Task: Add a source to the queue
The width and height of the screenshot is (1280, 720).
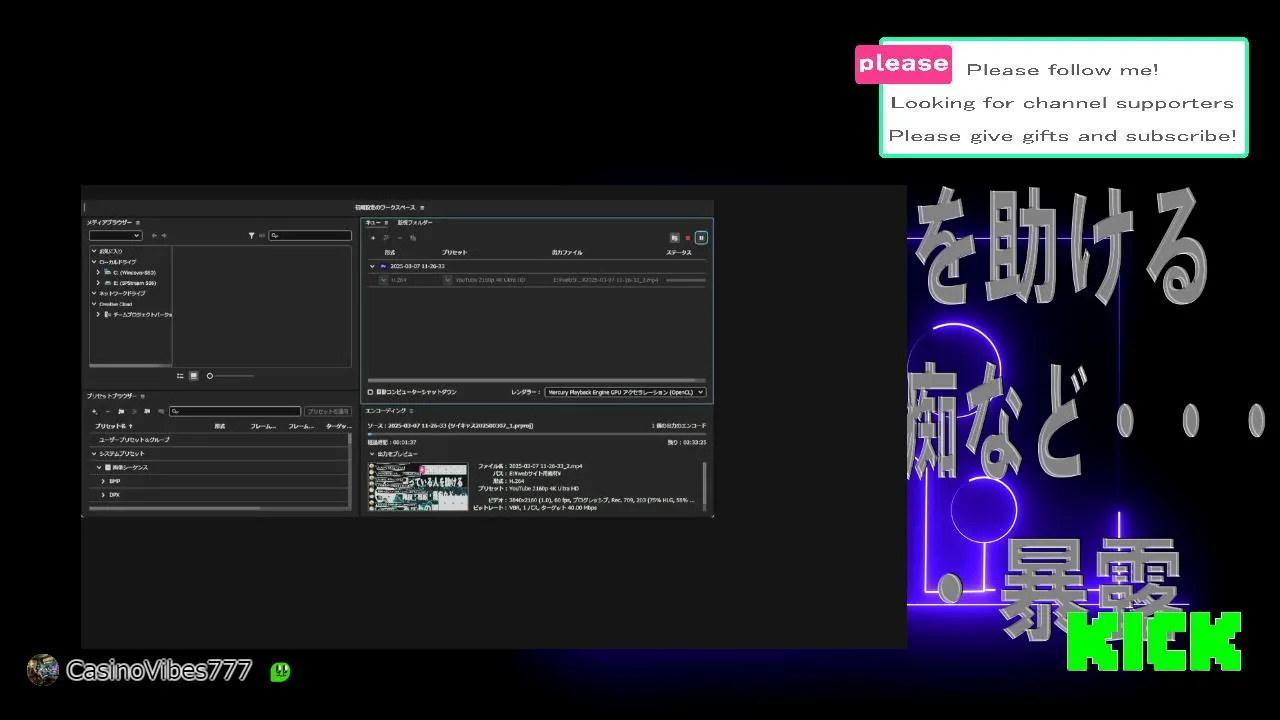Action: pos(373,238)
